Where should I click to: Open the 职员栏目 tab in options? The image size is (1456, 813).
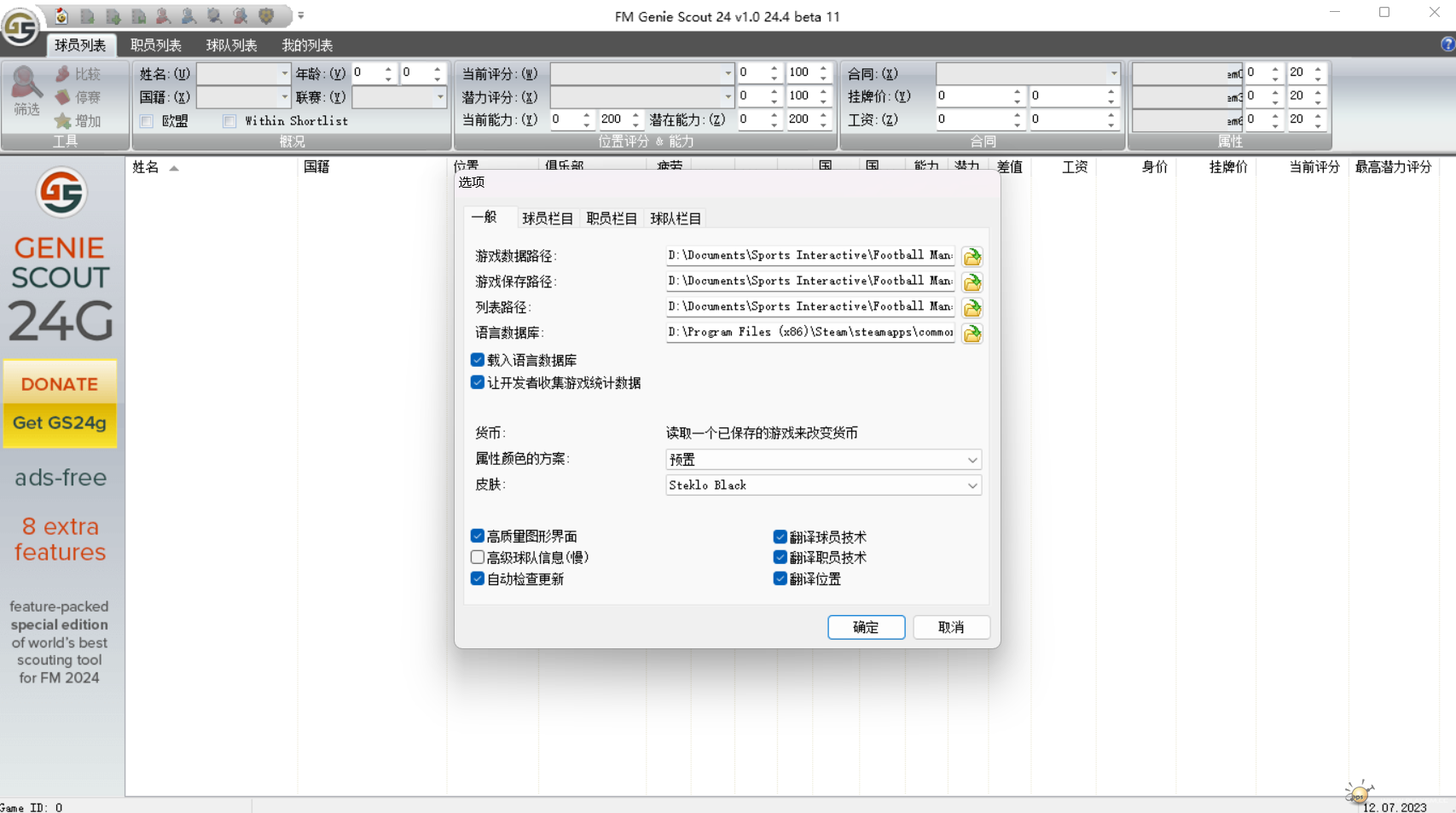[x=611, y=218]
